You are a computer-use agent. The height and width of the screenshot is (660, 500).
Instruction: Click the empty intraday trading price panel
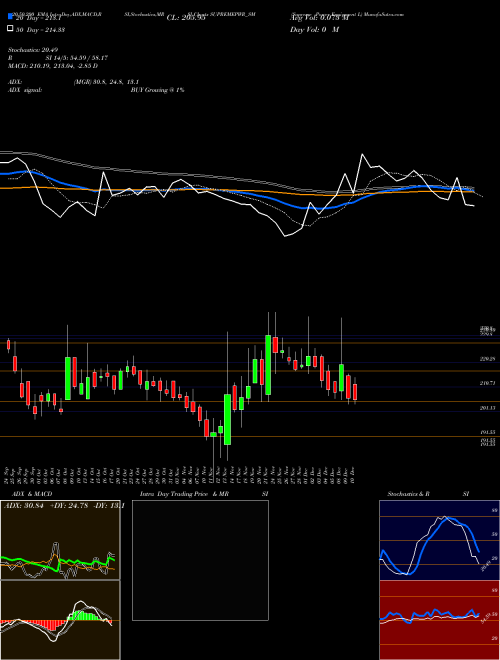pos(200,560)
